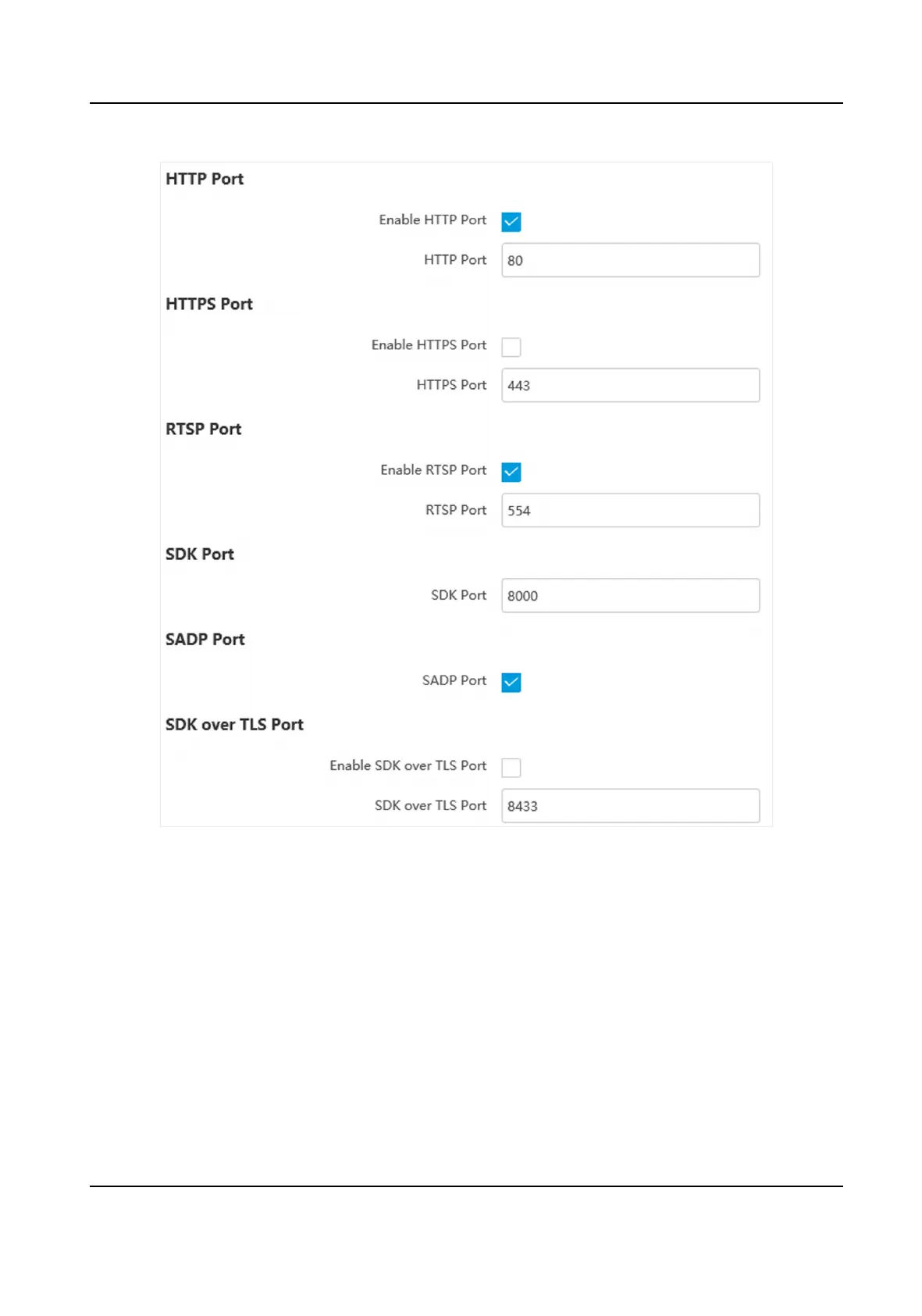Screen dimensions: 922x1316
Task: Select the SDK over TLS Port section heading
Action: 234,725
